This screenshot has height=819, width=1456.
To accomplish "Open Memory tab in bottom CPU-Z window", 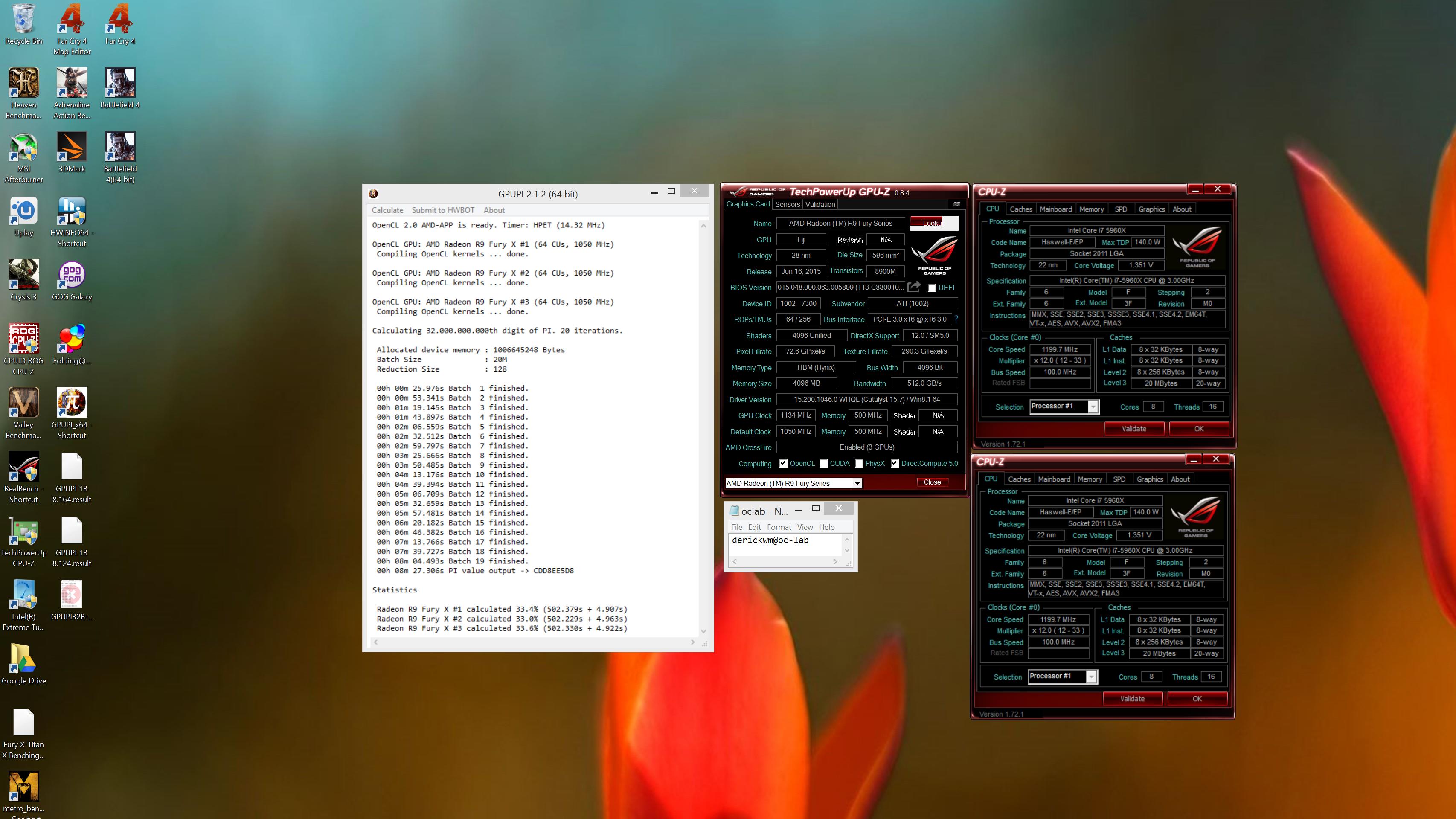I will tap(1090, 479).
